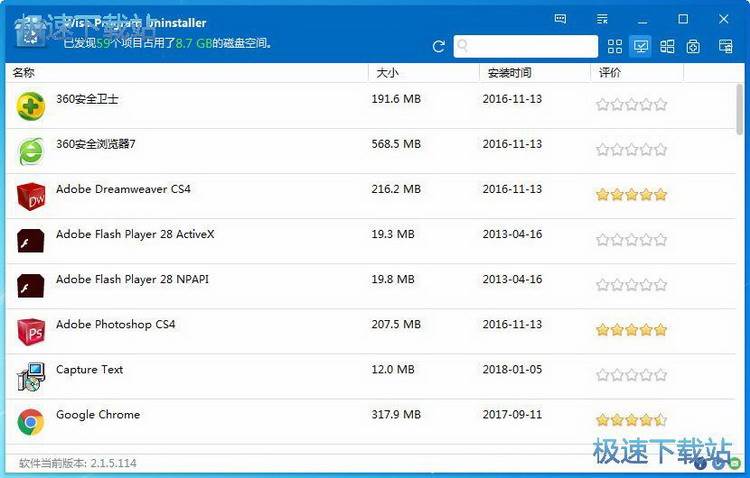Select the Windows apps filter icon

click(667, 46)
